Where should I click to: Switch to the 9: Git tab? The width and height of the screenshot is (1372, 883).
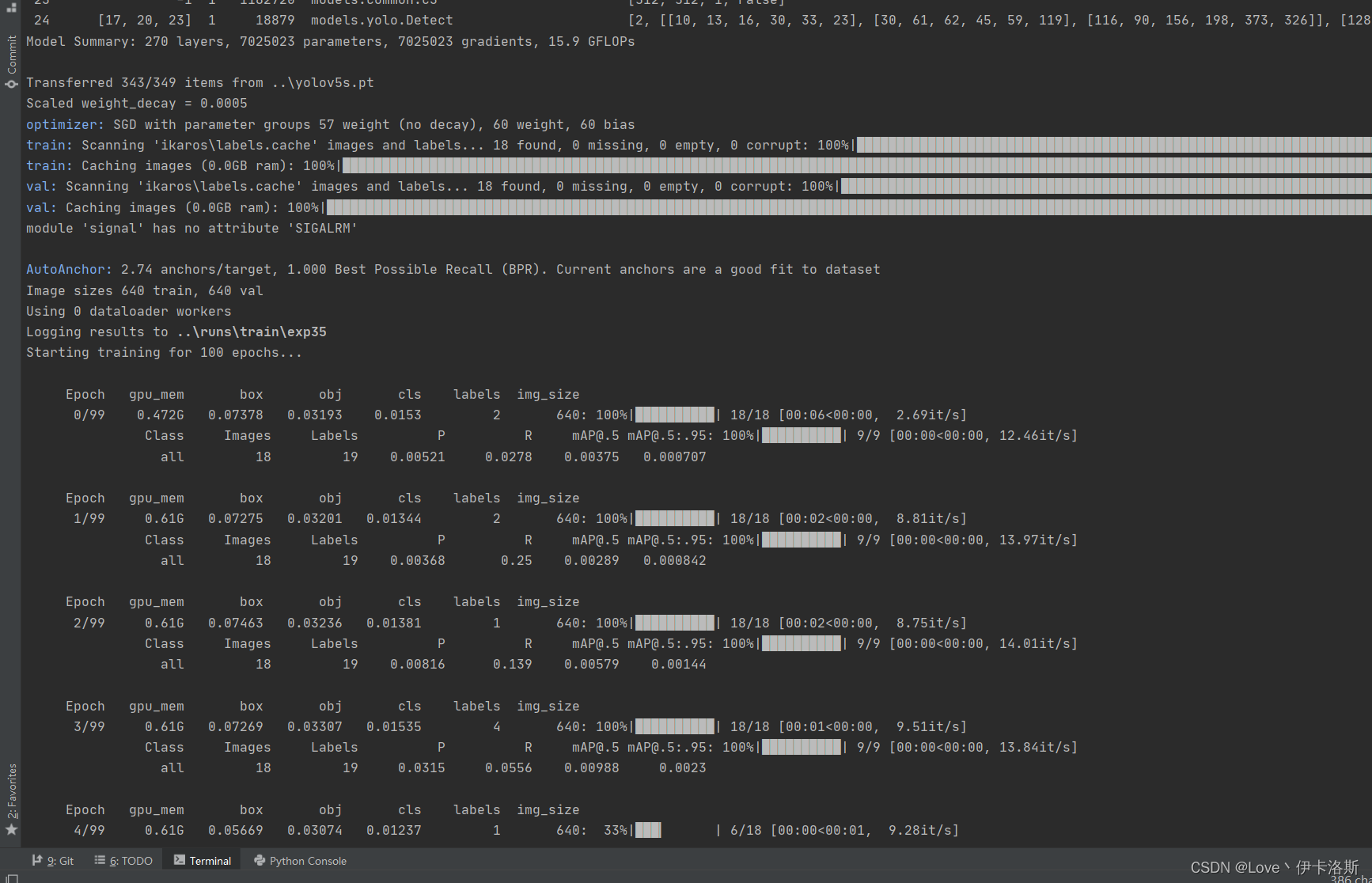click(53, 861)
